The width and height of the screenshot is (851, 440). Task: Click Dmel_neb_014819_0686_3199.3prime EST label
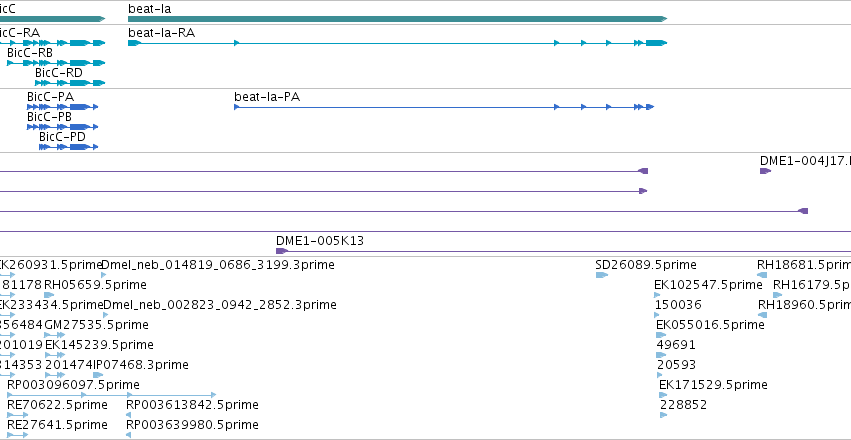(x=218, y=265)
